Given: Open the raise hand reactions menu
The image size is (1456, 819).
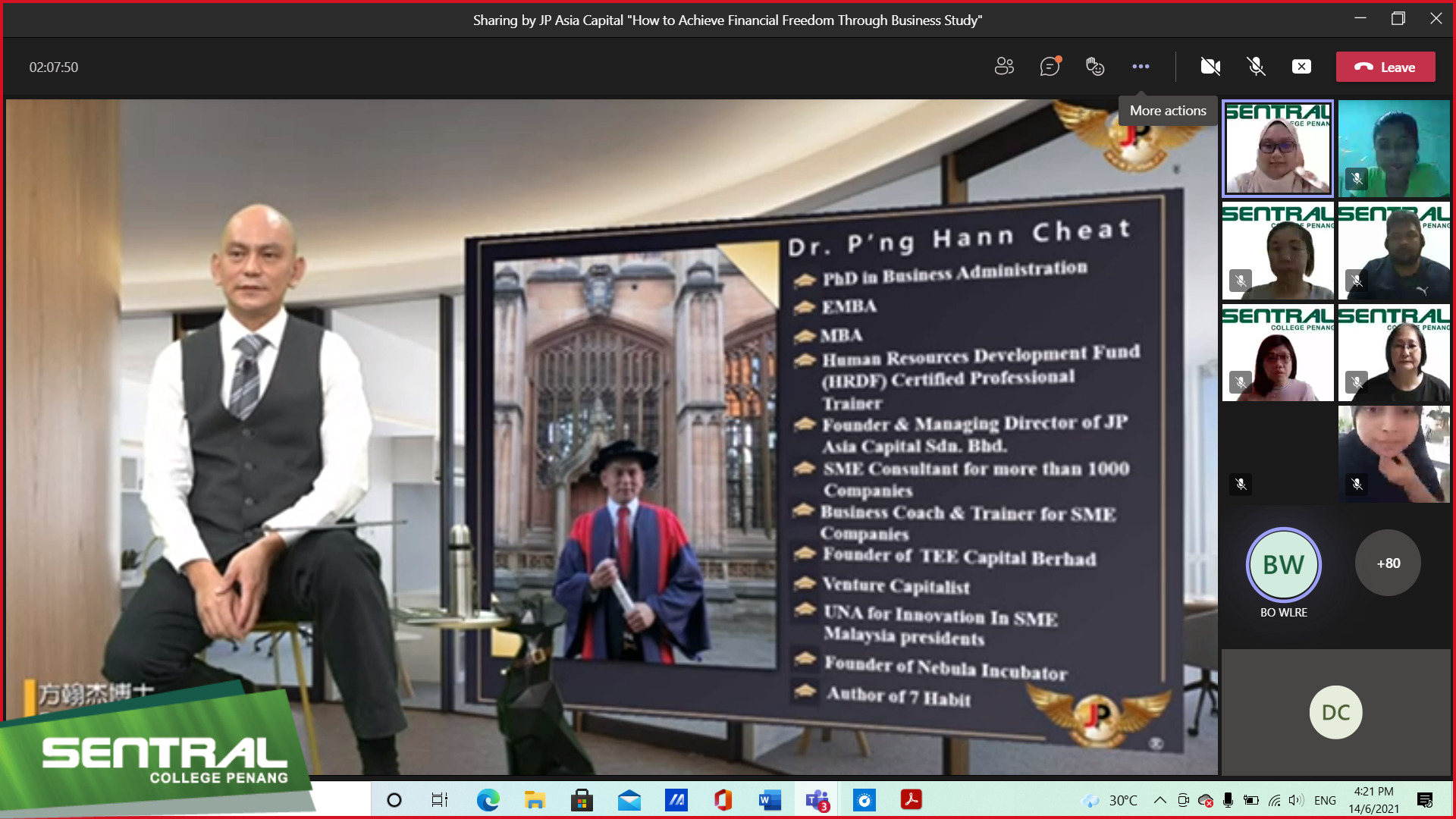Looking at the screenshot, I should [1095, 67].
